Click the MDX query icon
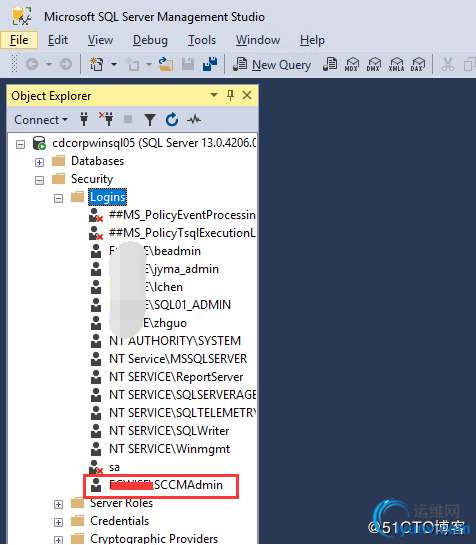The image size is (476, 545). pyautogui.click(x=352, y=64)
